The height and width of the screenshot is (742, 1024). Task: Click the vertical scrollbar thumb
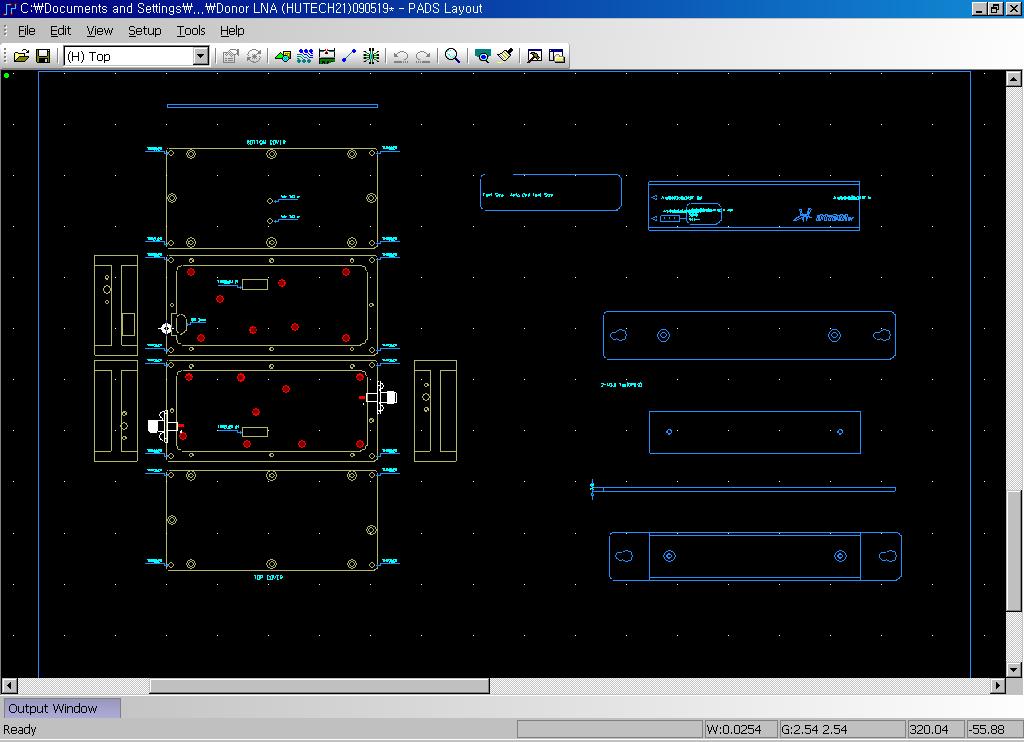coord(1014,551)
